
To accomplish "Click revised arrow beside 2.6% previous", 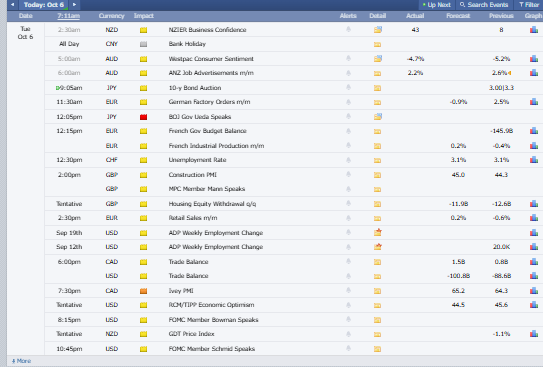I will coord(510,73).
